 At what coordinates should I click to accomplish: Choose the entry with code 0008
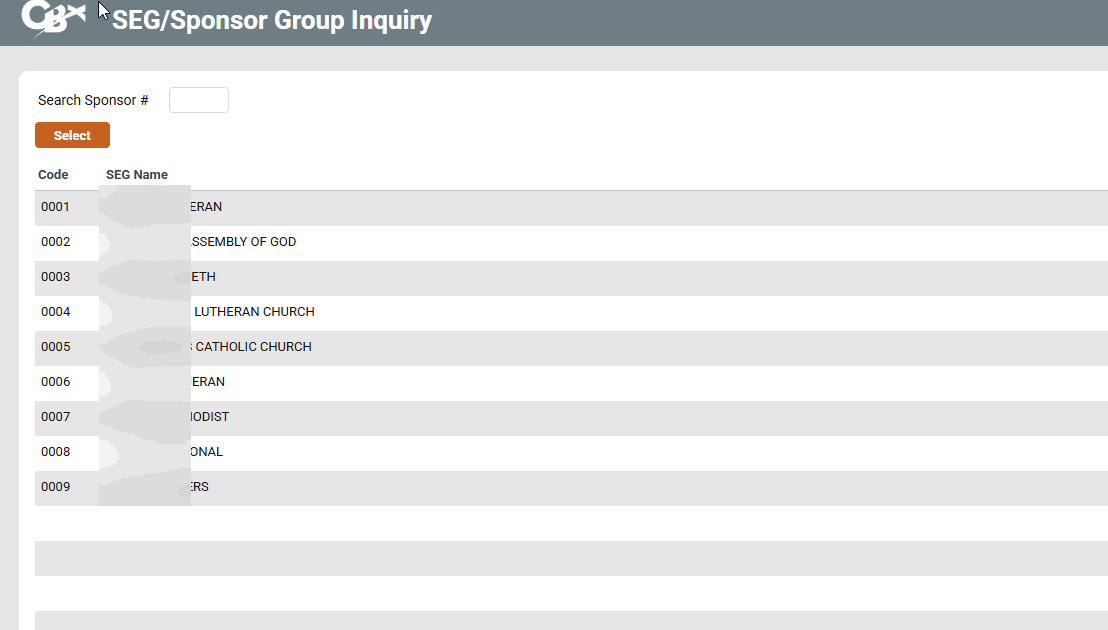tap(56, 452)
